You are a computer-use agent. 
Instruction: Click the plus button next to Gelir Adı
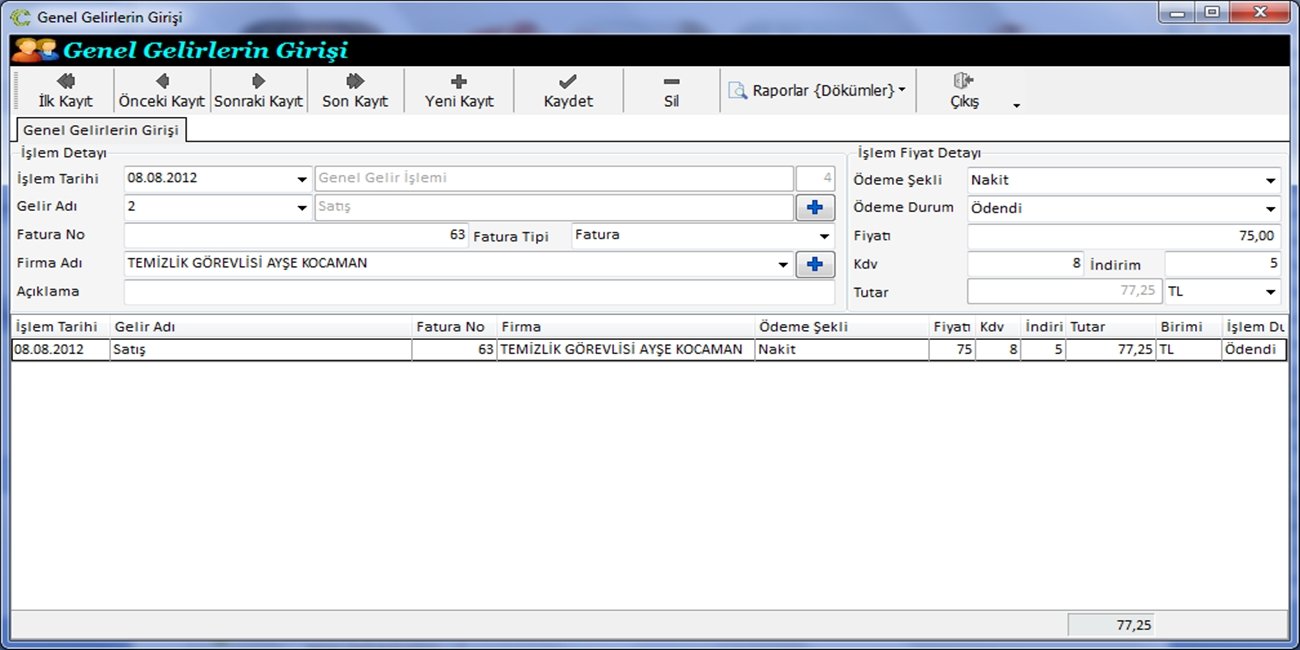pyautogui.click(x=815, y=207)
